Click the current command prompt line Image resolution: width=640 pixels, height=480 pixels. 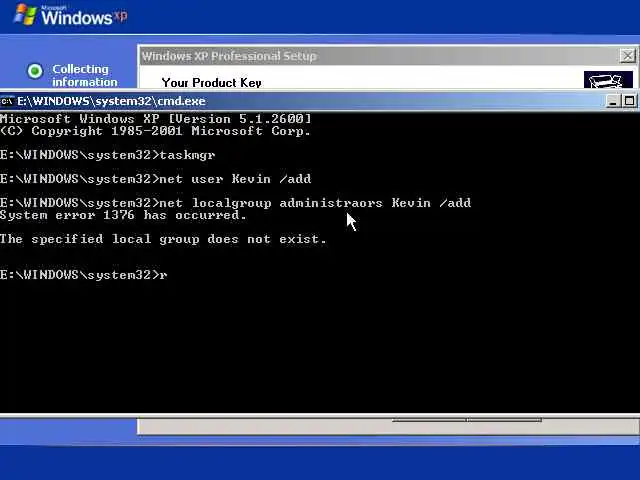pos(84,275)
